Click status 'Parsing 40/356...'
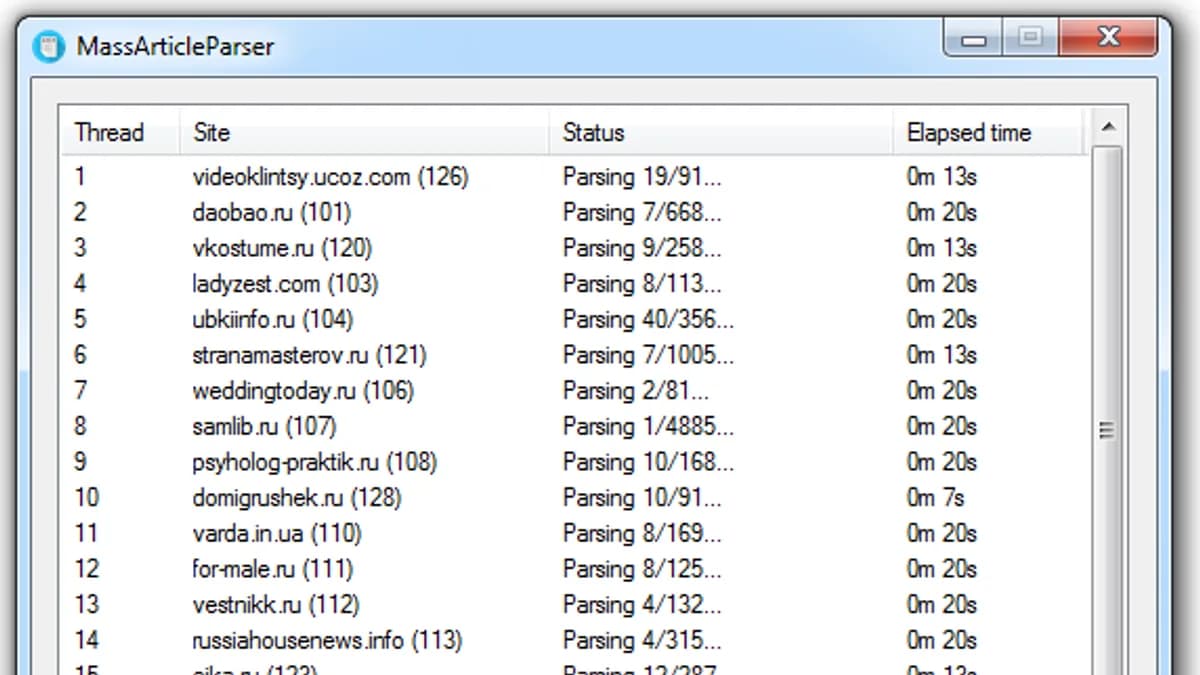The width and height of the screenshot is (1200, 675). click(x=648, y=320)
